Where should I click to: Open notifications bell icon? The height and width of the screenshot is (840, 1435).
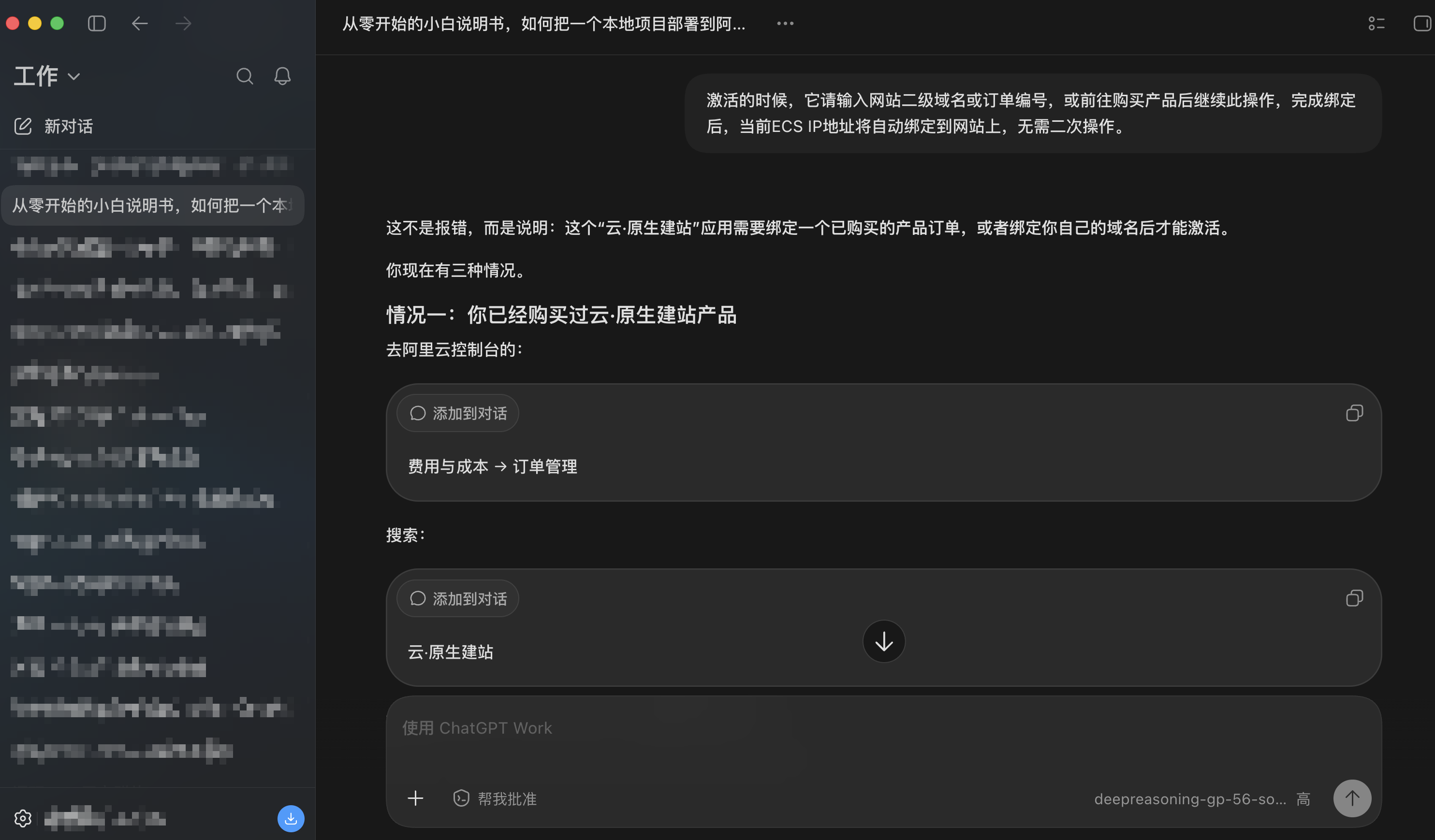[282, 76]
